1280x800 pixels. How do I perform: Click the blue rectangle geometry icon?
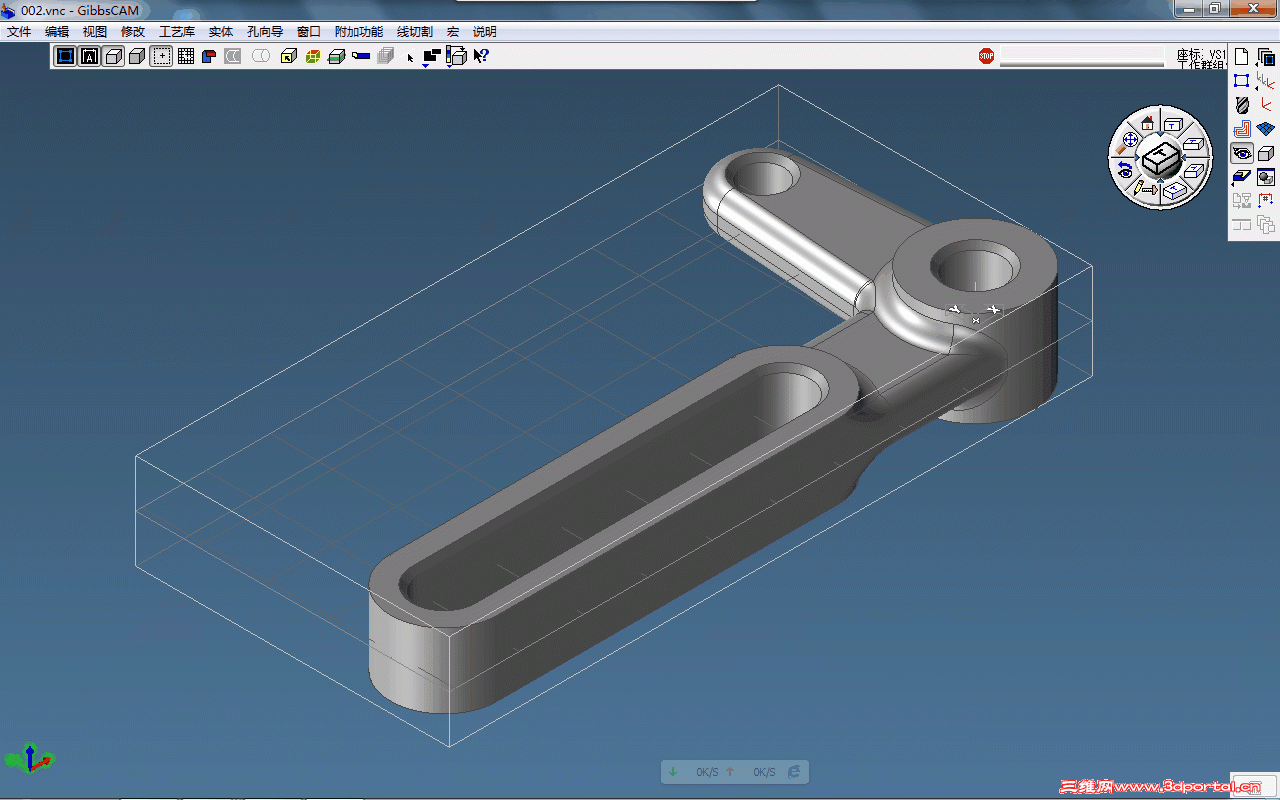[1242, 81]
